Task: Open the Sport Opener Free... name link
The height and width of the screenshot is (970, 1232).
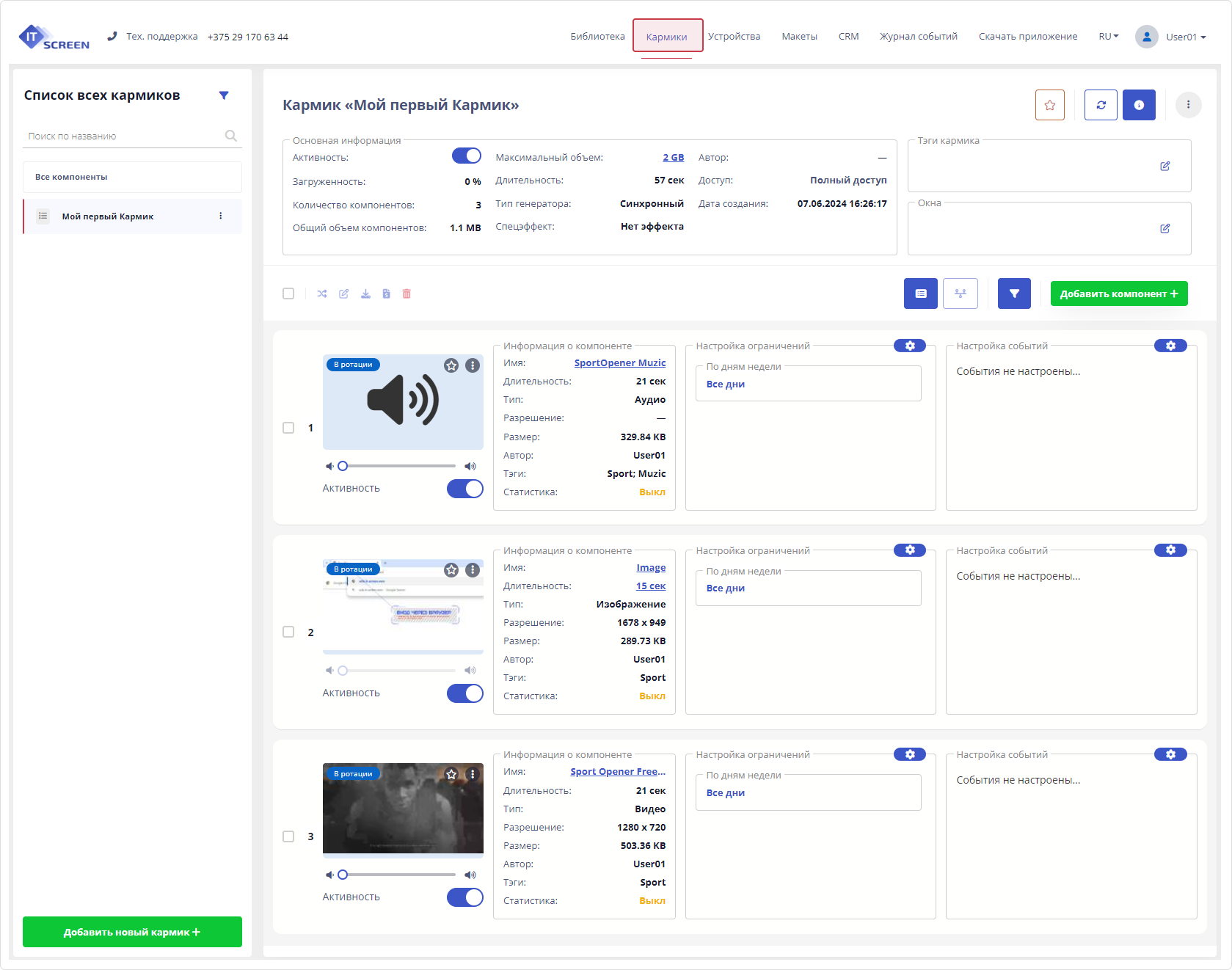Action: coord(618,771)
